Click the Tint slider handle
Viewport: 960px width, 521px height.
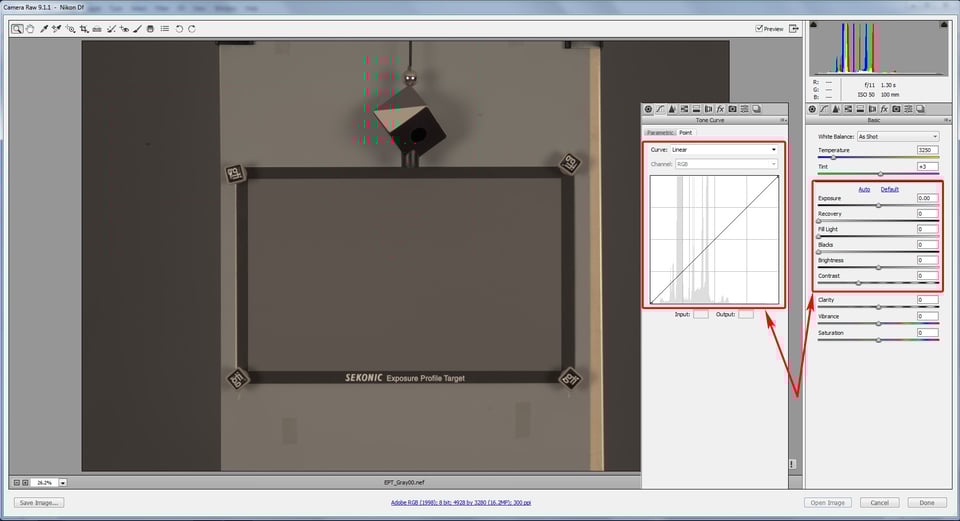[x=880, y=174]
